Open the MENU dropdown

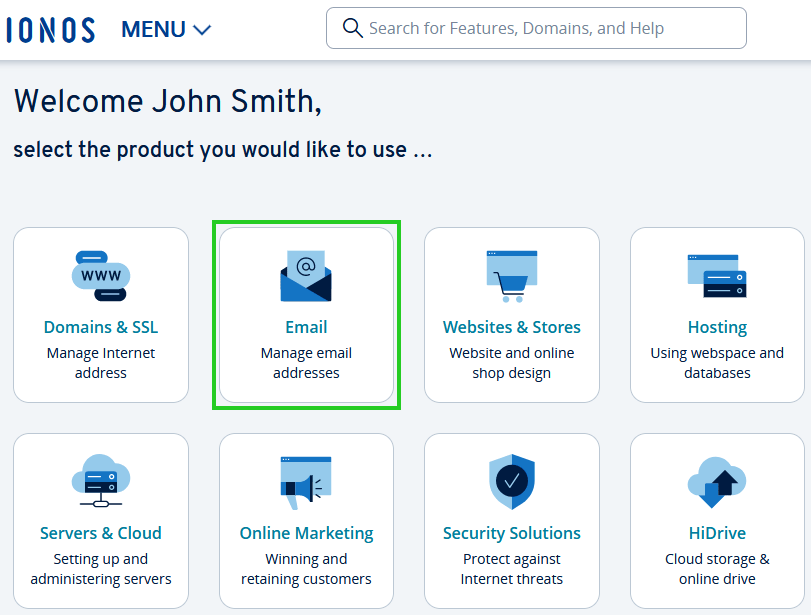166,29
